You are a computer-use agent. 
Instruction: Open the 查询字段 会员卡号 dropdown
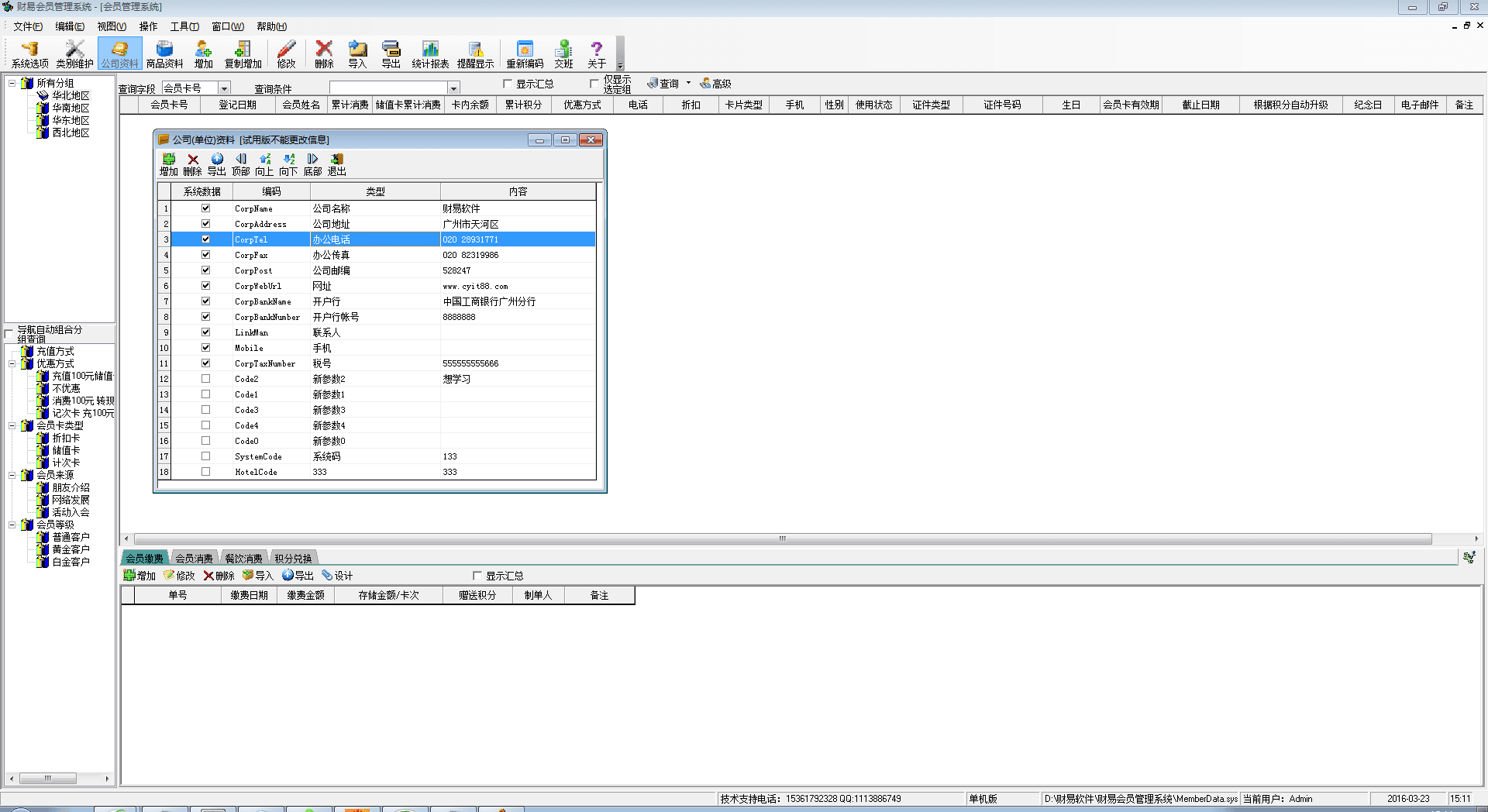224,88
